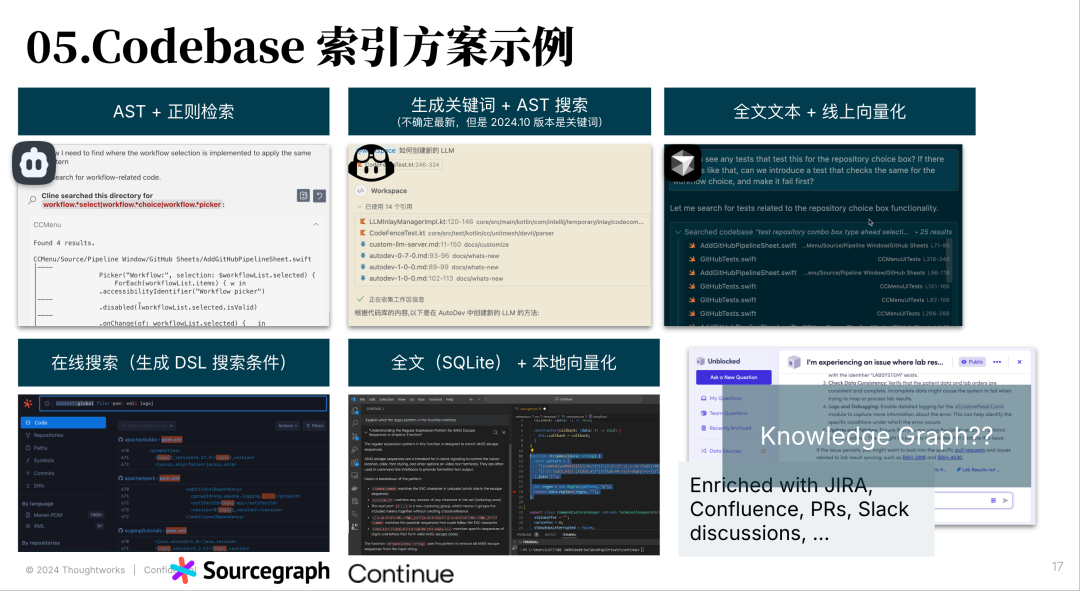Click the Unblocked logo icon

[701, 361]
